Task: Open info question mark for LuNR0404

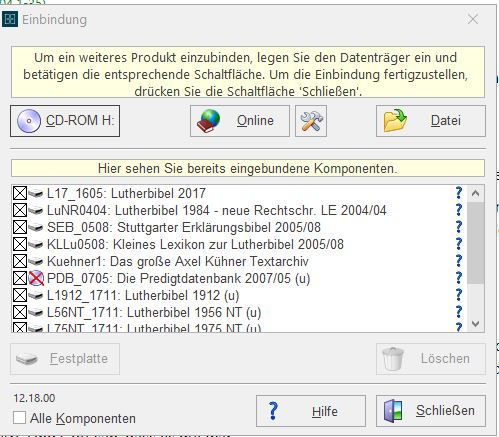Action: (459, 210)
